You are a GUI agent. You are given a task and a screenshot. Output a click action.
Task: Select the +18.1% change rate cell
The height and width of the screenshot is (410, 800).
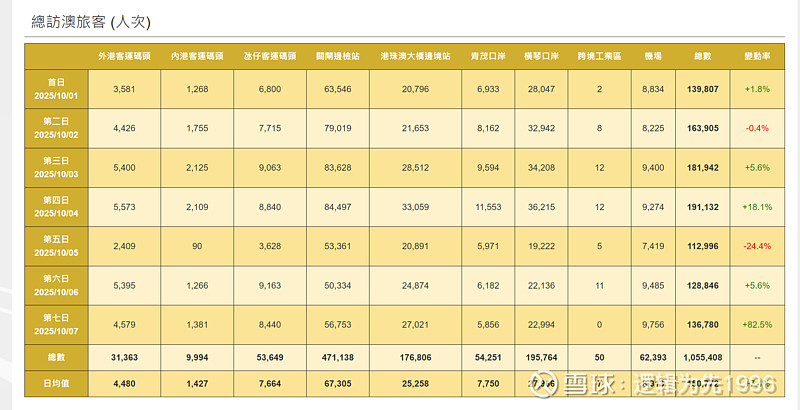coord(757,207)
